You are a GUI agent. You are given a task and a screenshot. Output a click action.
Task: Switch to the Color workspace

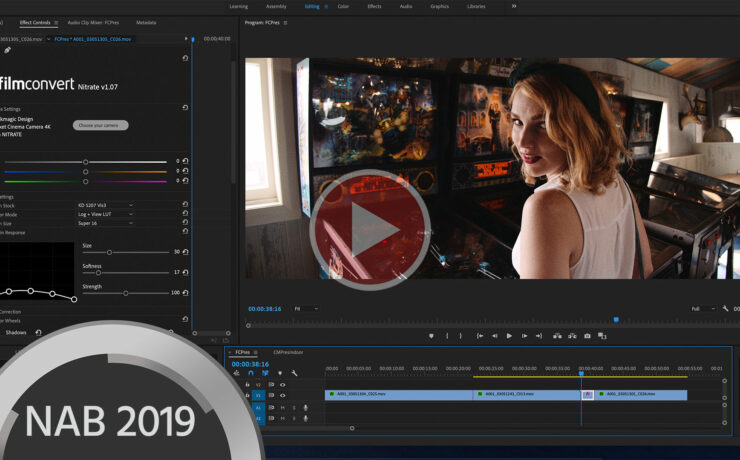pos(343,6)
